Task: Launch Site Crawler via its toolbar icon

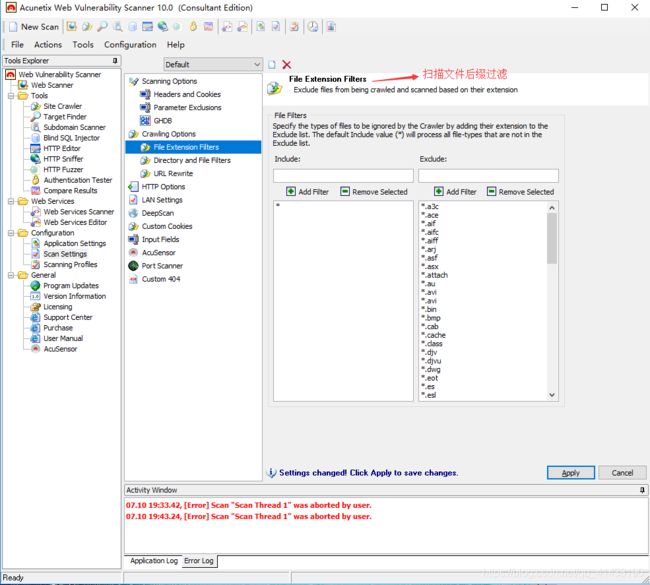Action: tap(87, 27)
